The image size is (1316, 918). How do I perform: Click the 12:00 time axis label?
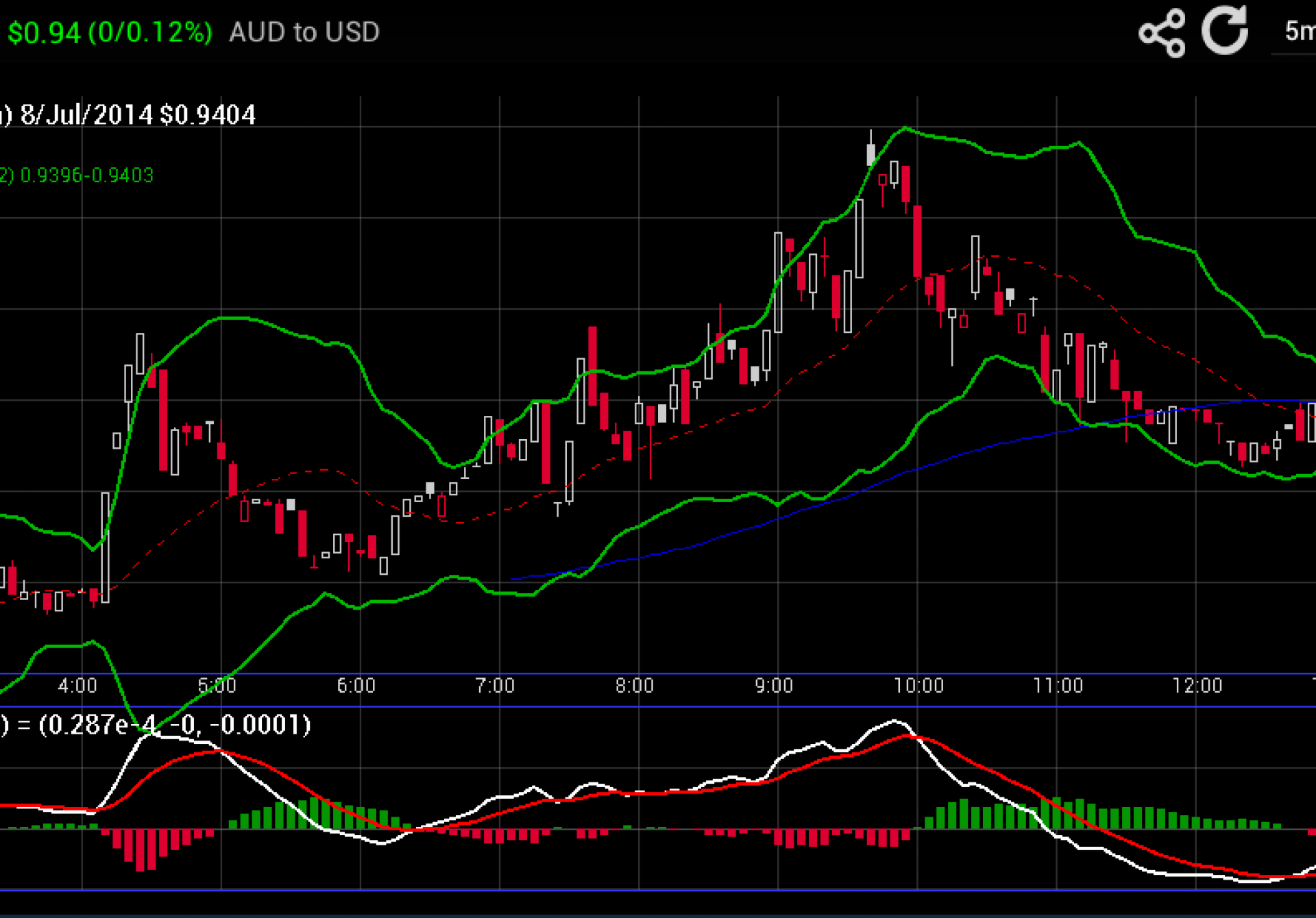pos(1197,685)
